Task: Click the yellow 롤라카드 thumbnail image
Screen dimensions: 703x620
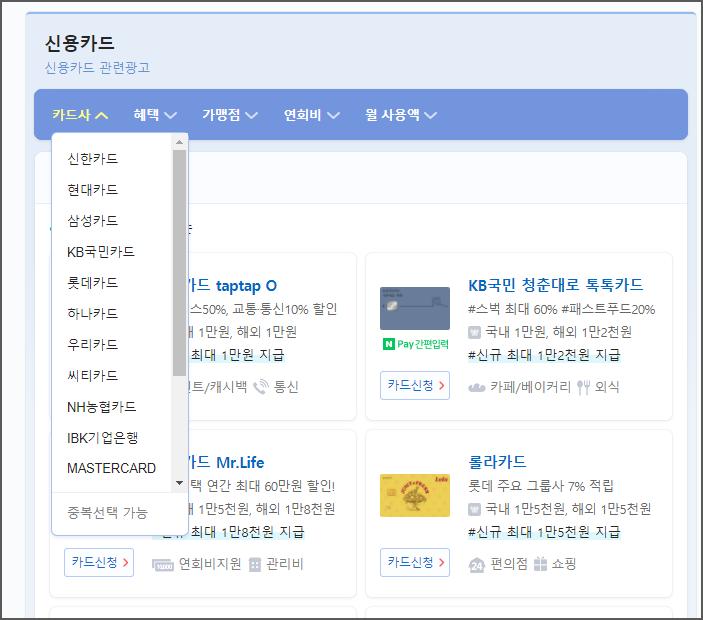Action: pos(415,495)
